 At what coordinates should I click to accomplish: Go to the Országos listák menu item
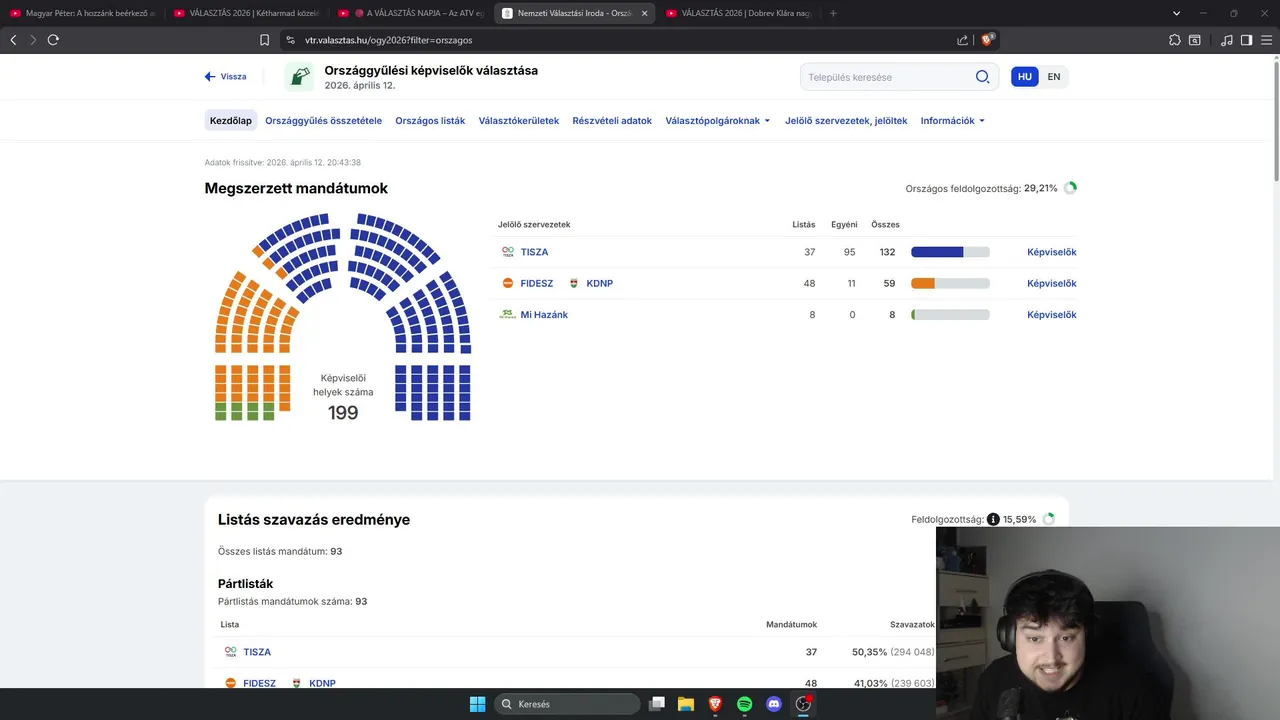click(x=430, y=121)
